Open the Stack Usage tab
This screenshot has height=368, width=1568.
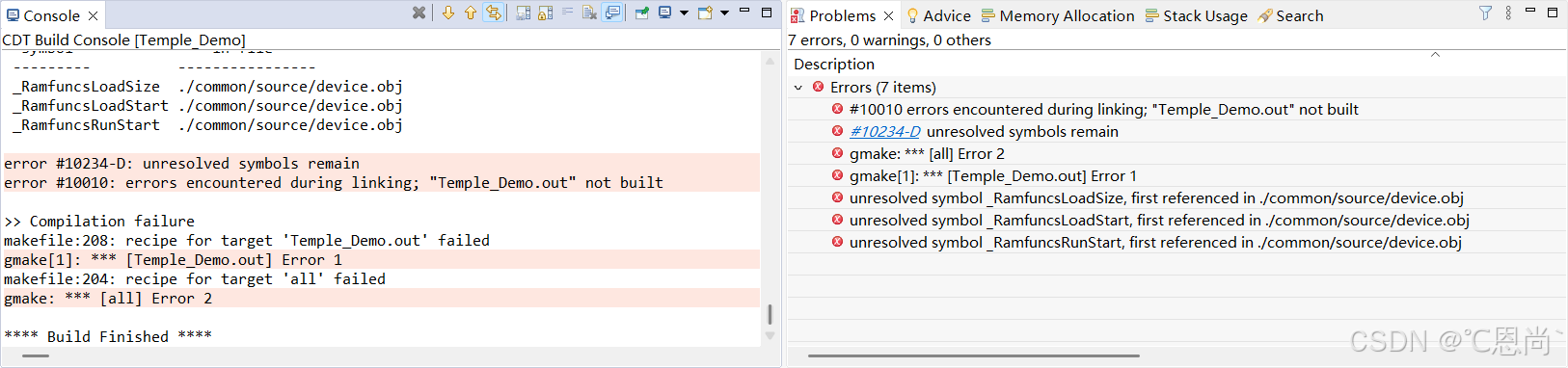pos(1196,15)
